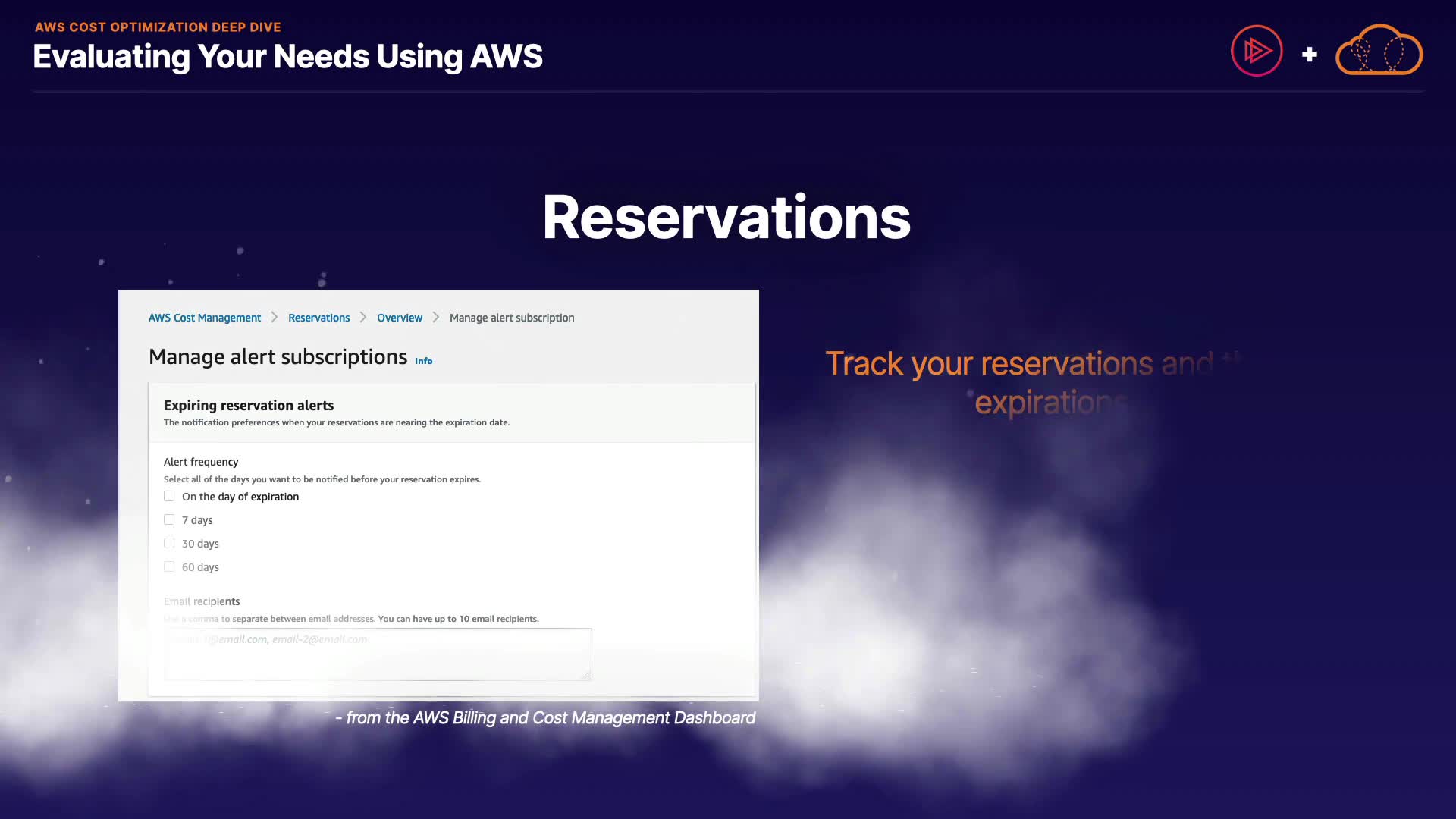Open AWS Cost Management breadcrumb link
1456x819 pixels.
tap(204, 318)
